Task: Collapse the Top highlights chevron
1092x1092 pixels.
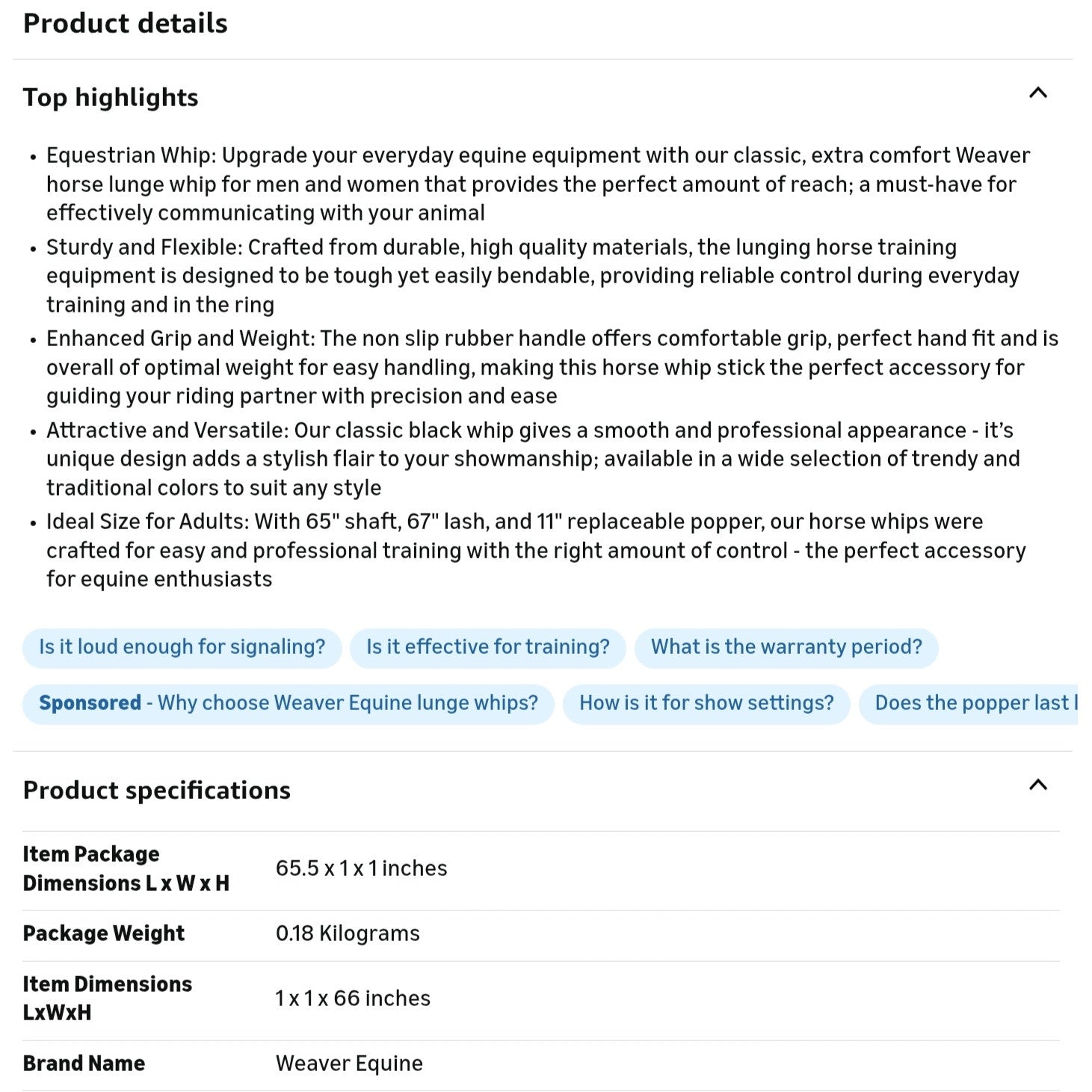Action: point(1037,93)
